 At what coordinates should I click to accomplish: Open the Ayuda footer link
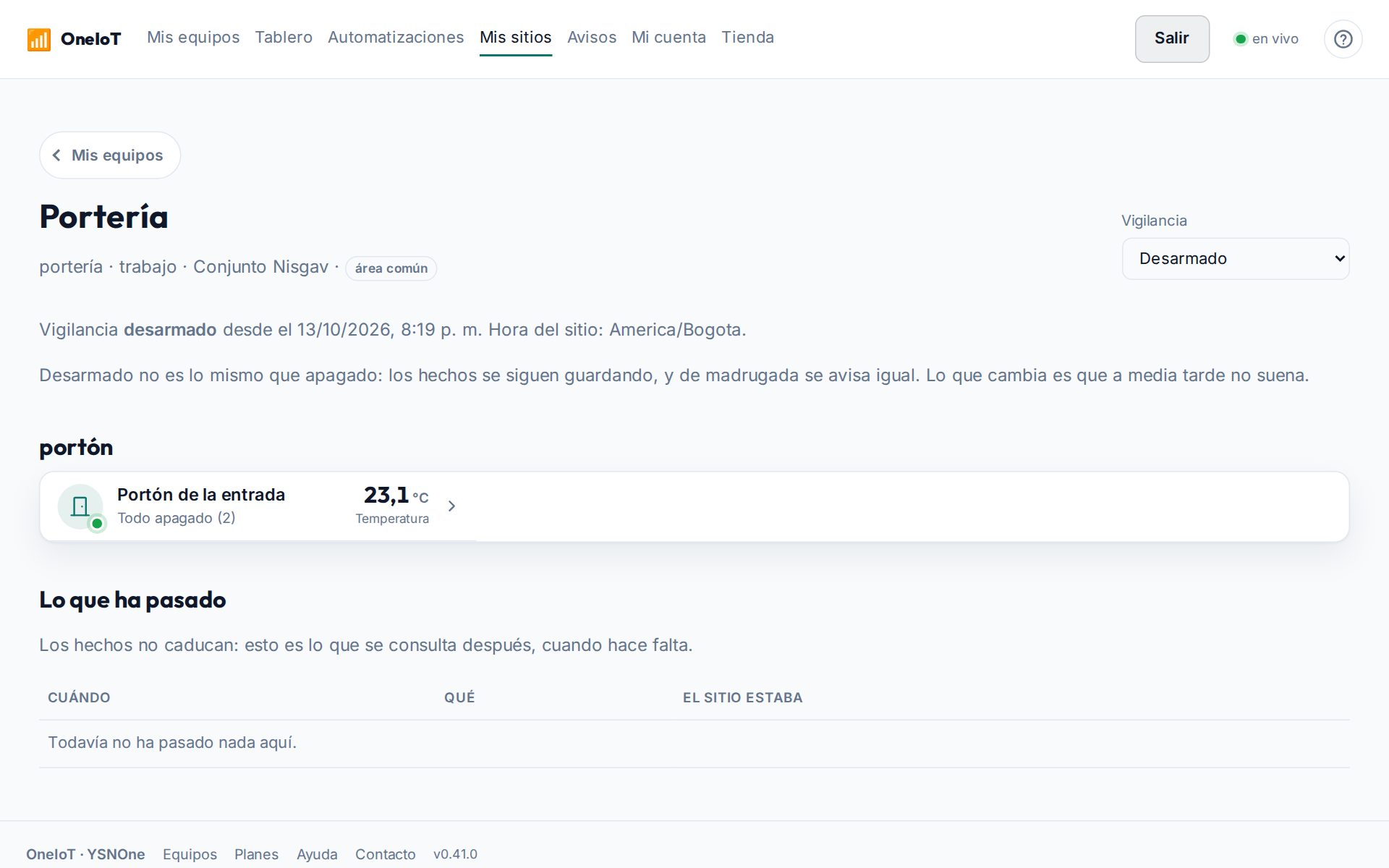[x=317, y=854]
